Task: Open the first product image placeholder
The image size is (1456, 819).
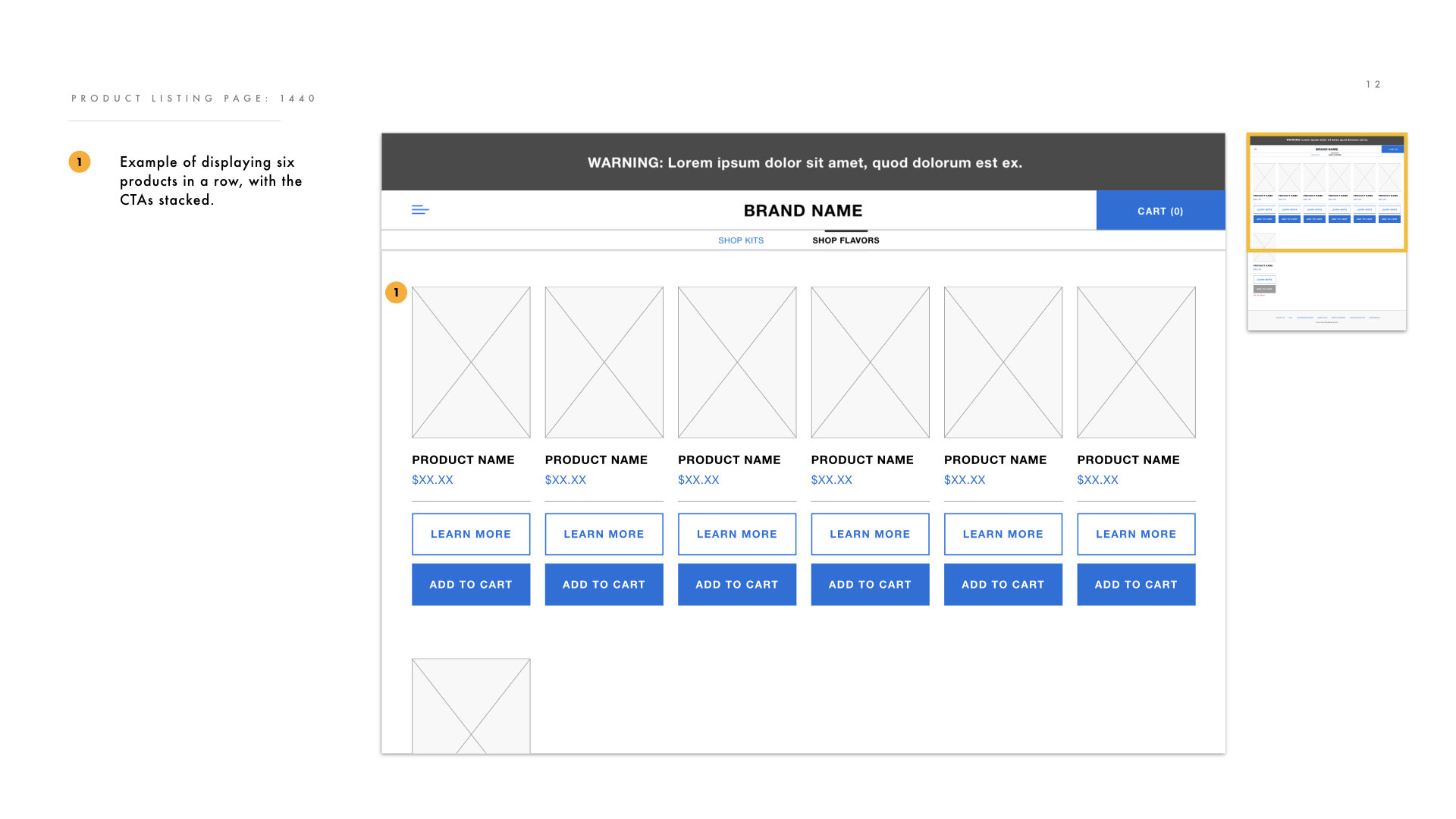Action: (x=471, y=362)
